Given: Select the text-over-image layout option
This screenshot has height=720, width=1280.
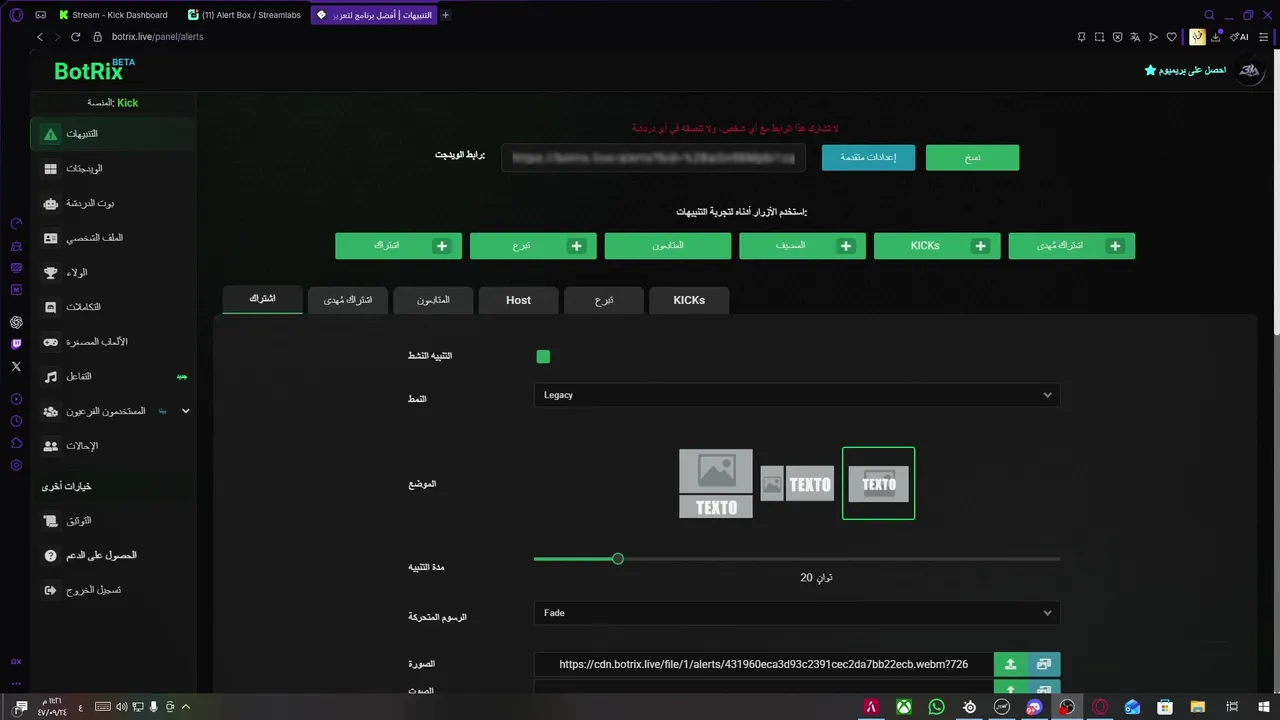Looking at the screenshot, I should click(878, 483).
